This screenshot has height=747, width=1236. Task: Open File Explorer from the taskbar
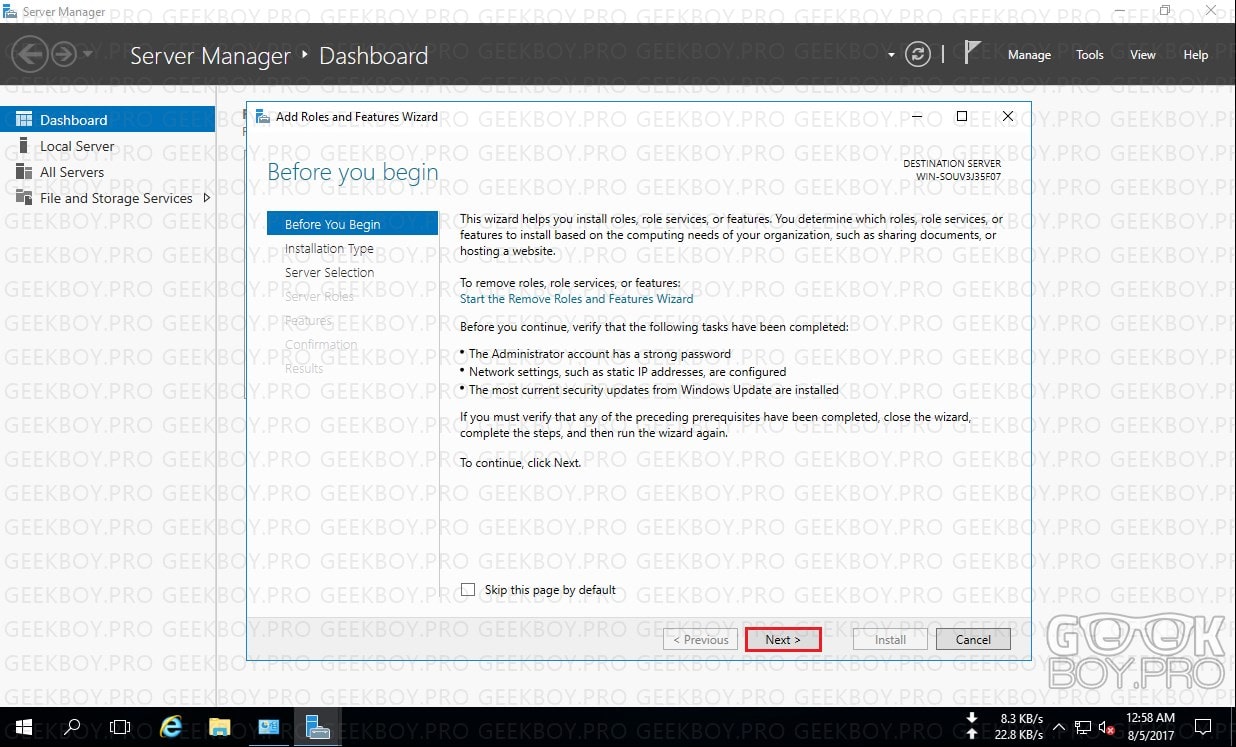220,727
